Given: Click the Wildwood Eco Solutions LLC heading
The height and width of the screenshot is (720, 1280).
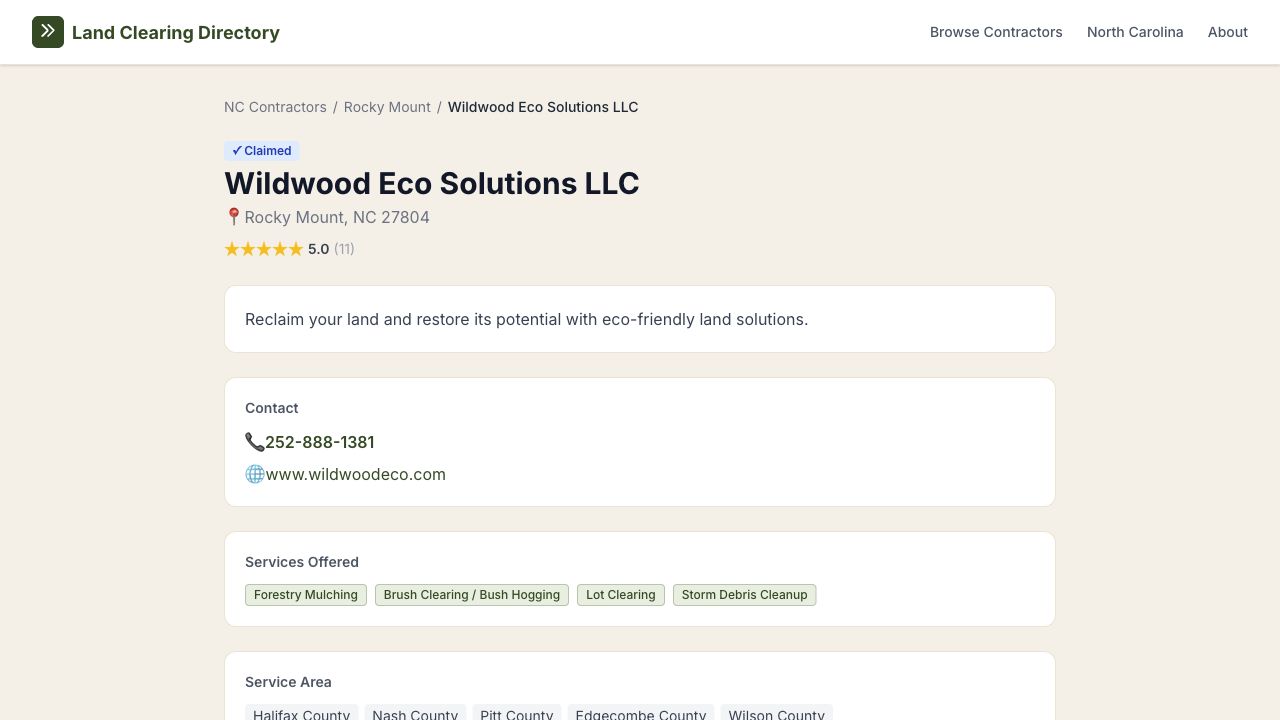Looking at the screenshot, I should (432, 183).
